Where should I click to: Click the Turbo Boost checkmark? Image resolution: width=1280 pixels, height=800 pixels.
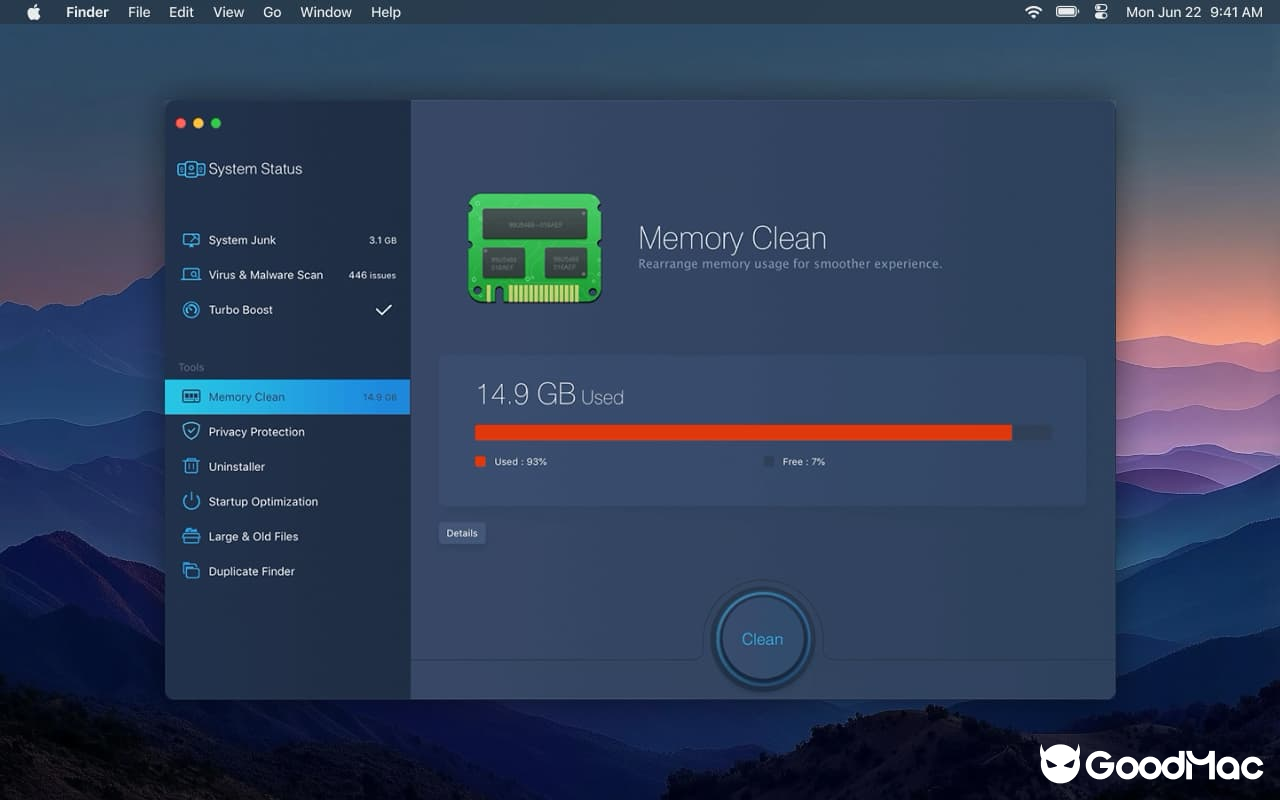coord(383,310)
